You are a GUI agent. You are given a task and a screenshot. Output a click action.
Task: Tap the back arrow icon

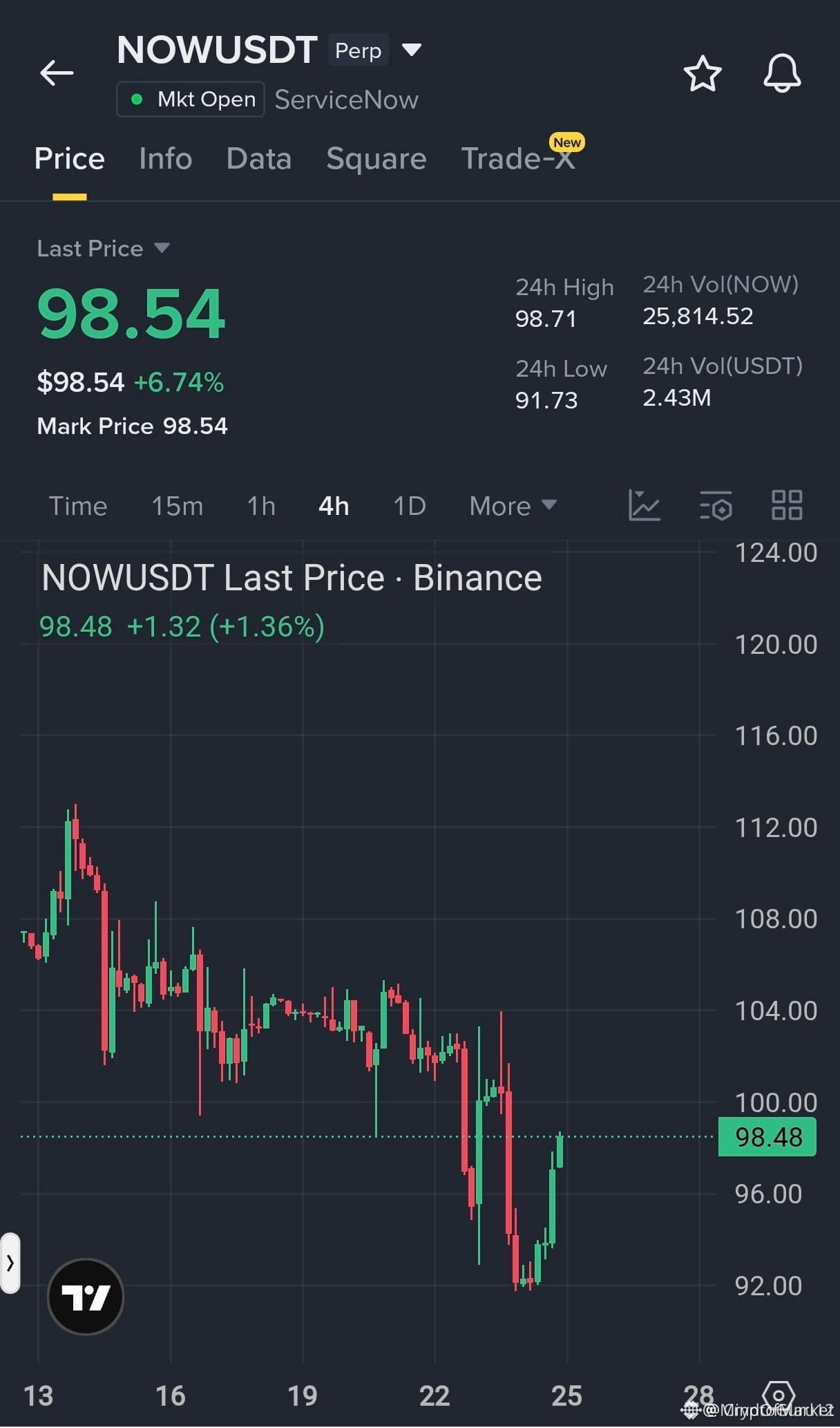pos(57,73)
